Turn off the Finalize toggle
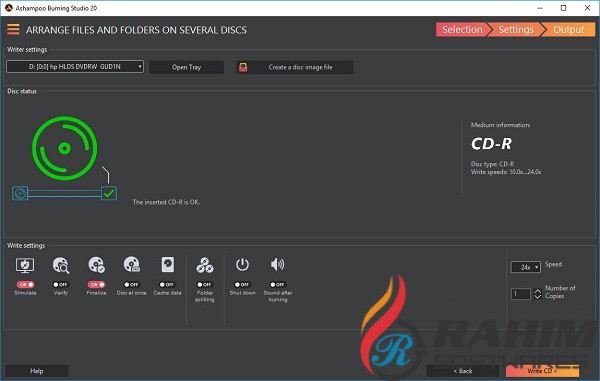This screenshot has height=381, width=600. click(96, 285)
